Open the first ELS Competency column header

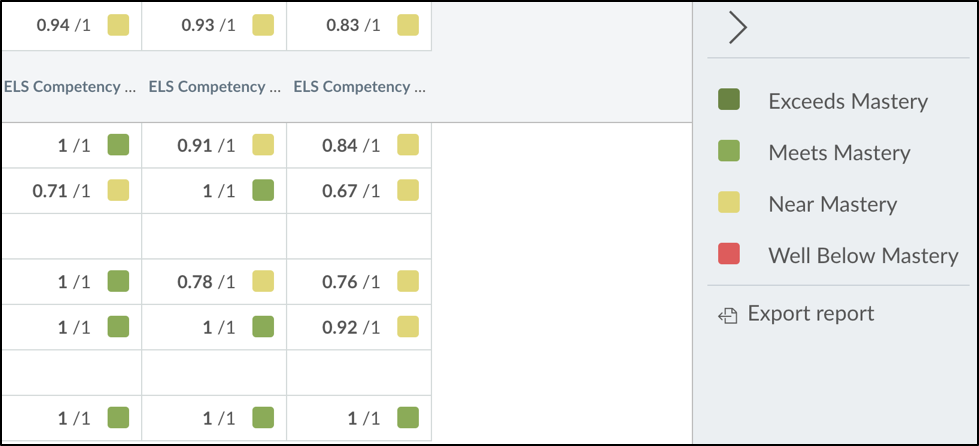click(x=70, y=87)
